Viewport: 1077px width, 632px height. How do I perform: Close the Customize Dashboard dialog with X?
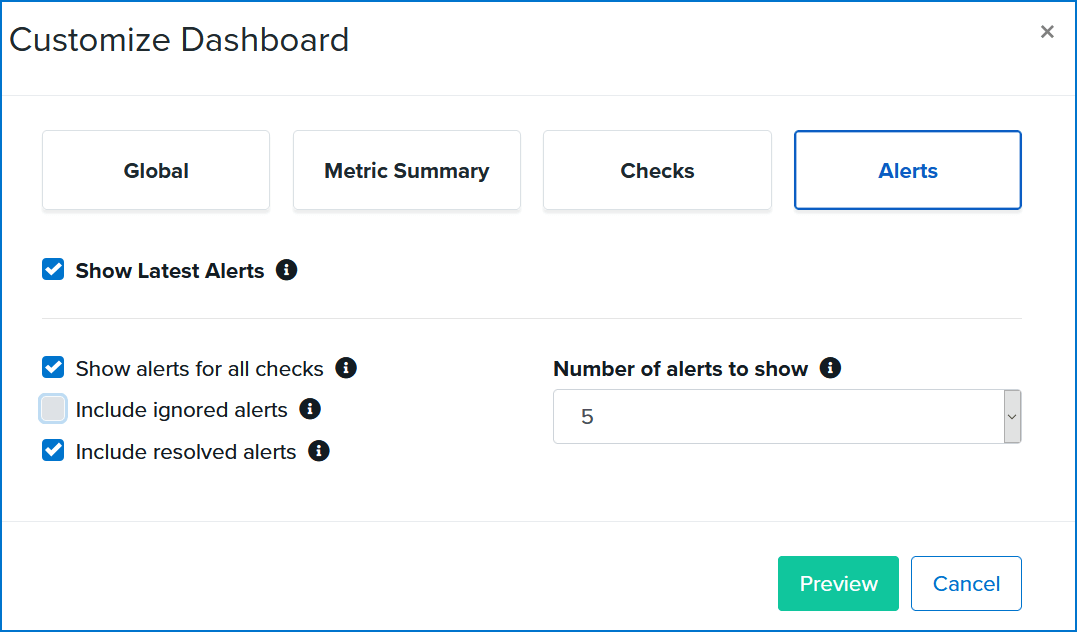[x=1047, y=32]
